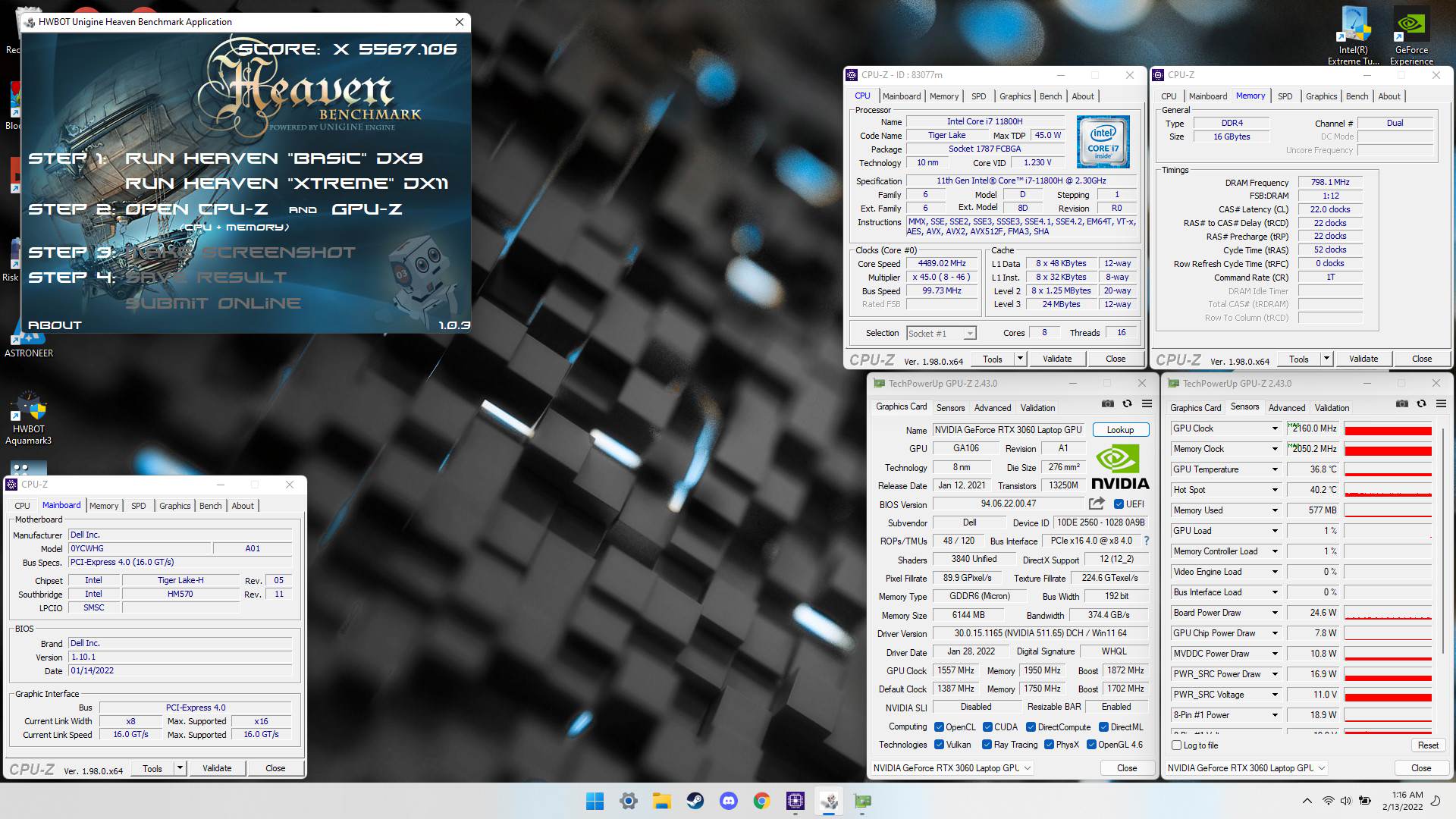Image resolution: width=1456 pixels, height=819 pixels.
Task: Toggle DirectCompute checkbox
Action: coord(1031,727)
